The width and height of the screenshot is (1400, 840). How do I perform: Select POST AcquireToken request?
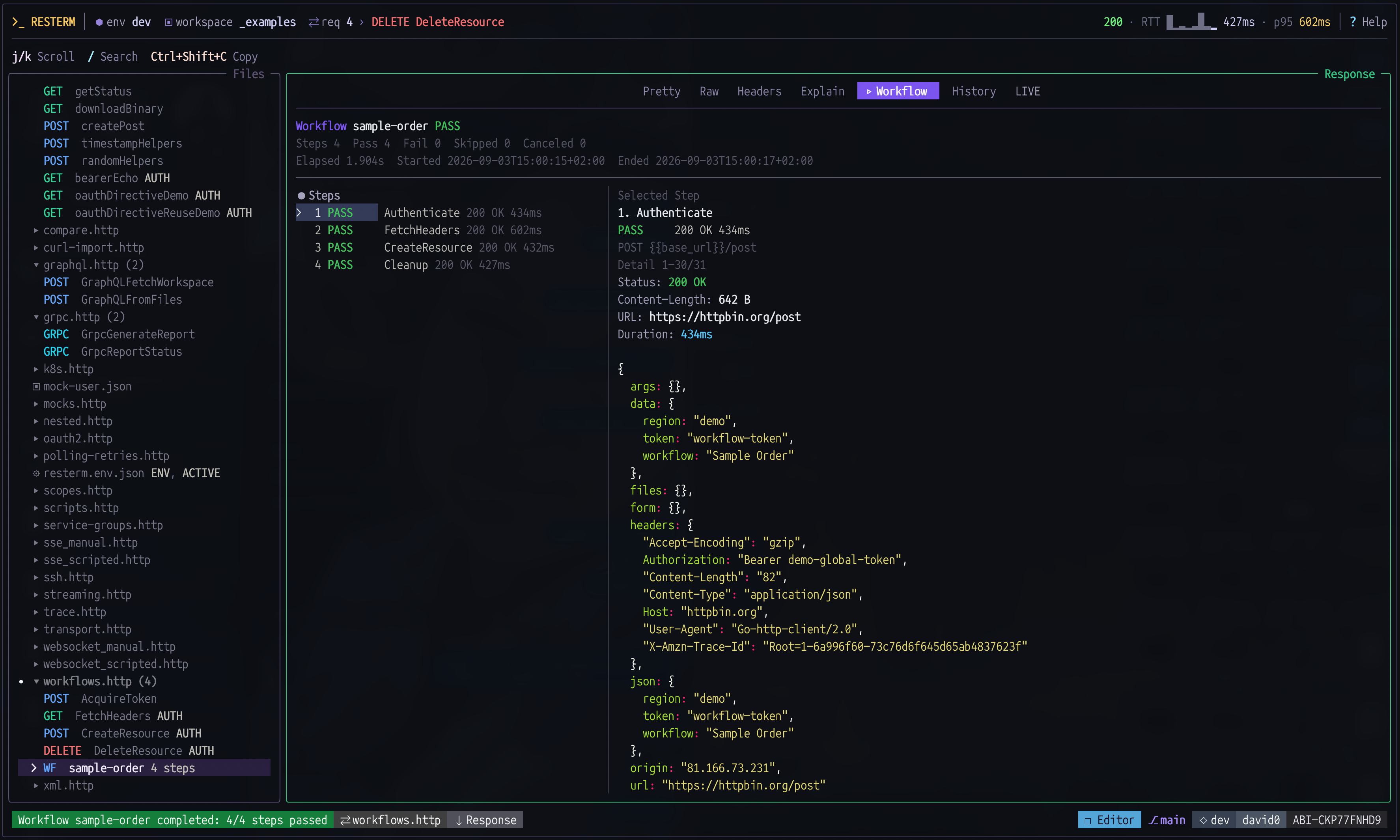100,699
